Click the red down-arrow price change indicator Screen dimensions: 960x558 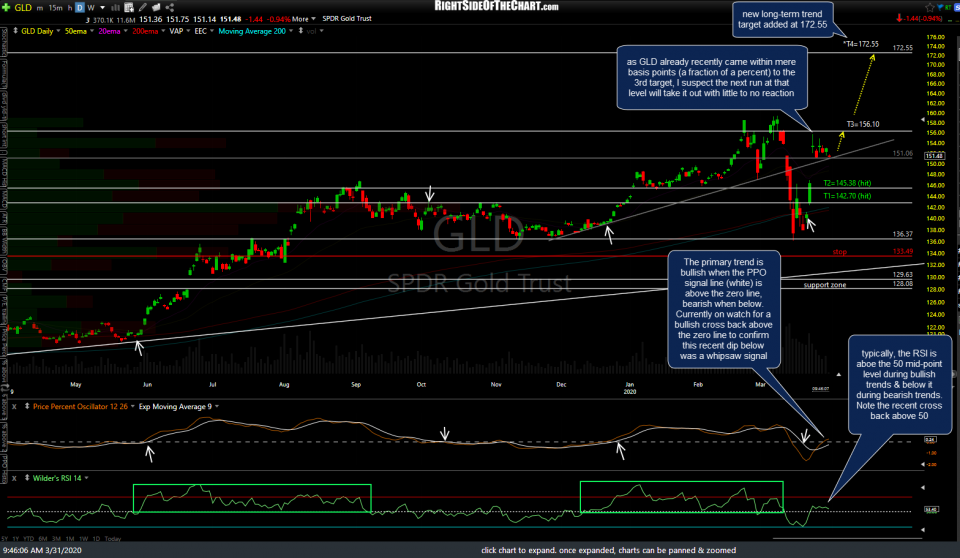(x=899, y=18)
